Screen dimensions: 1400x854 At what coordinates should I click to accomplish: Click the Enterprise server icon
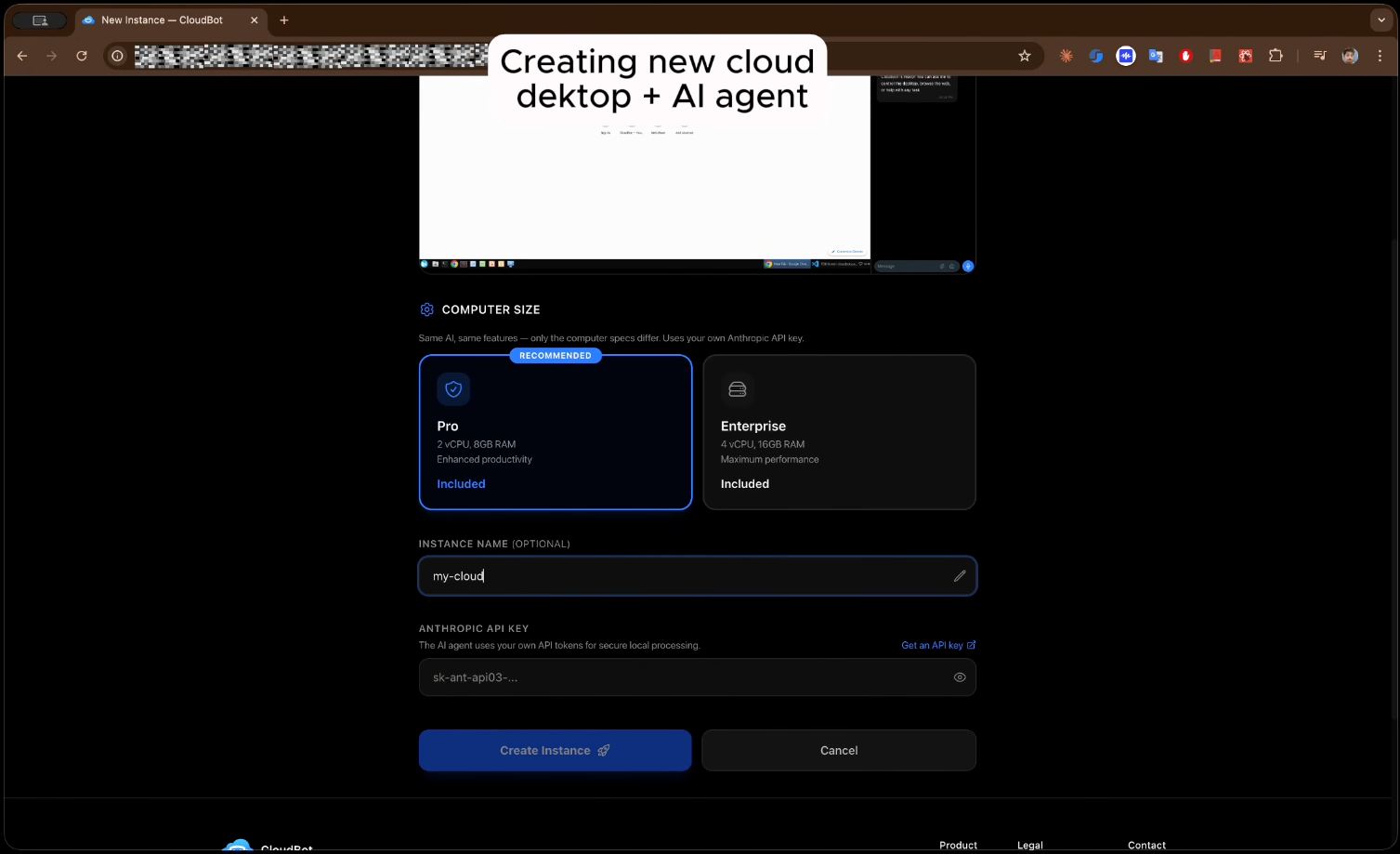pos(738,389)
